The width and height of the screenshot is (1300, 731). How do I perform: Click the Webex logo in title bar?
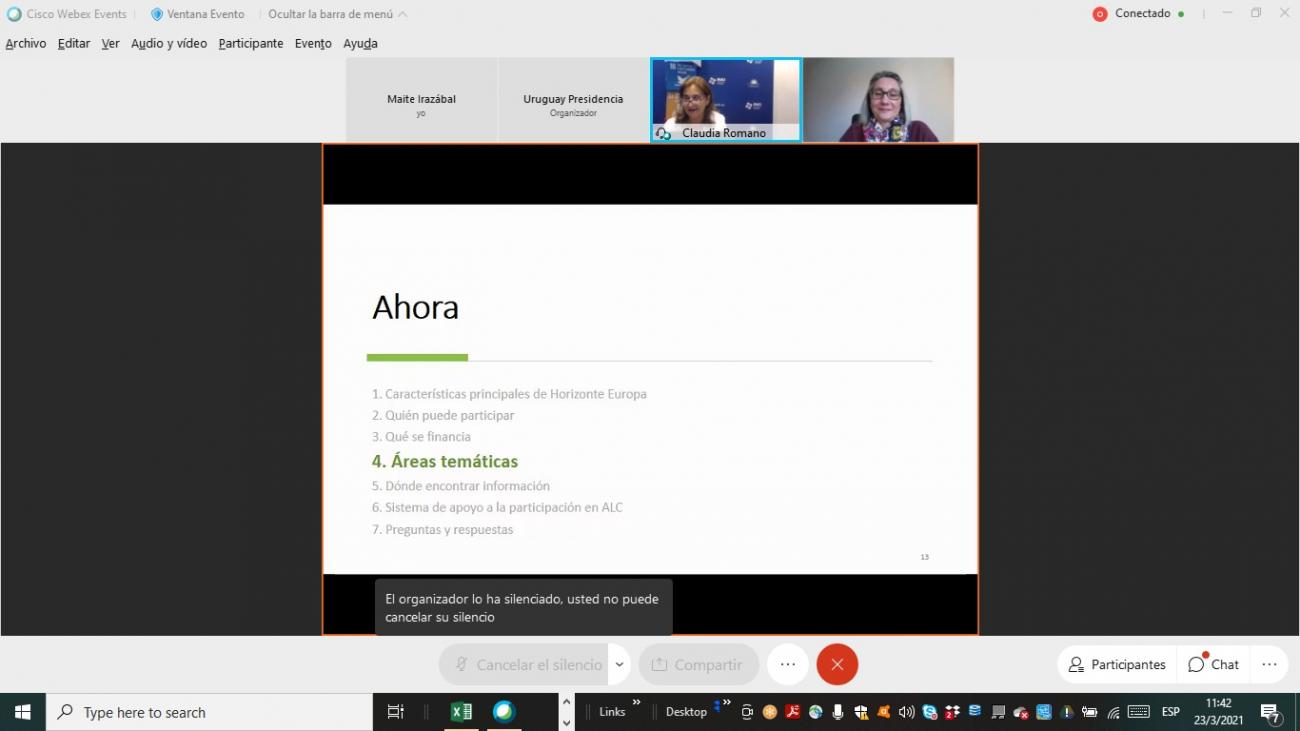click(14, 14)
